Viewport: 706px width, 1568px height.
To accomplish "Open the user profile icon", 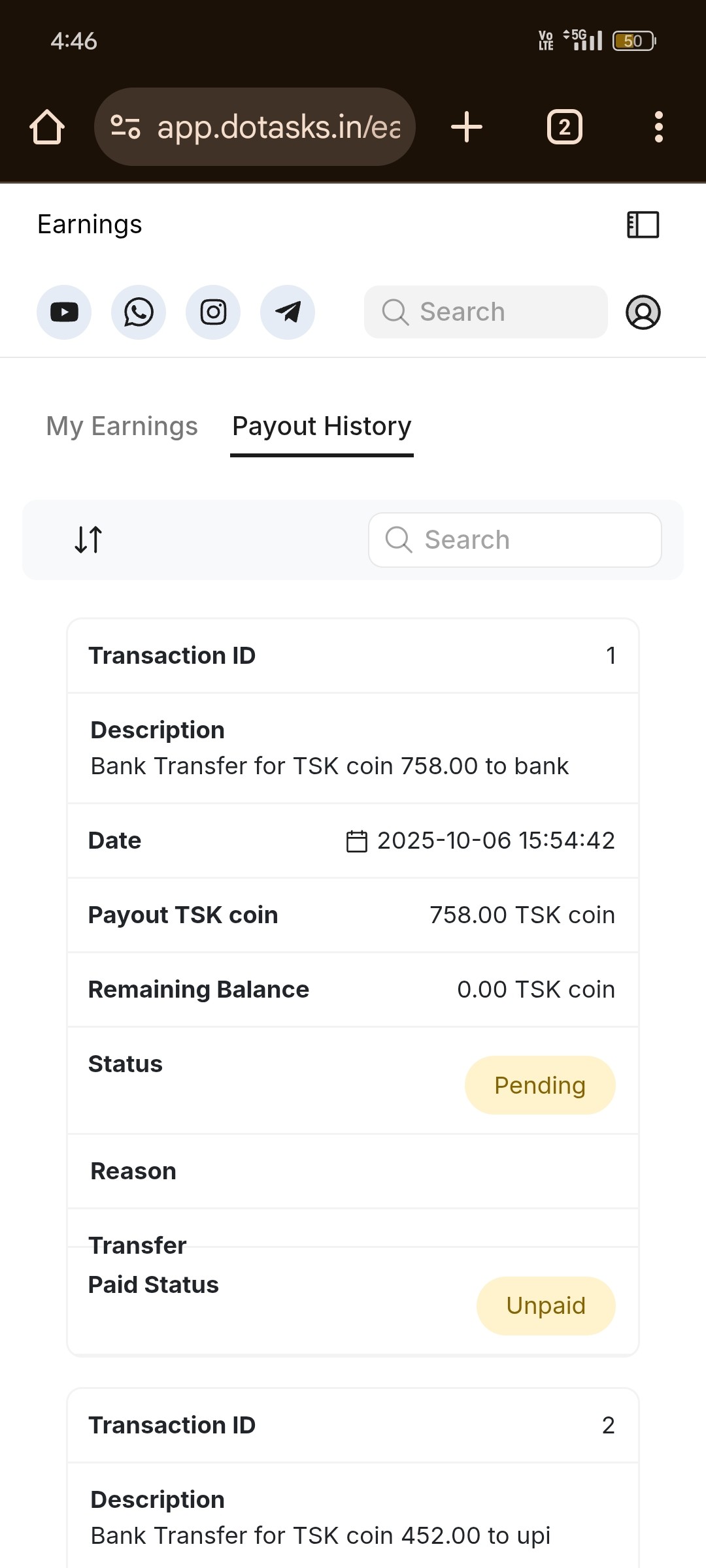I will click(x=643, y=312).
